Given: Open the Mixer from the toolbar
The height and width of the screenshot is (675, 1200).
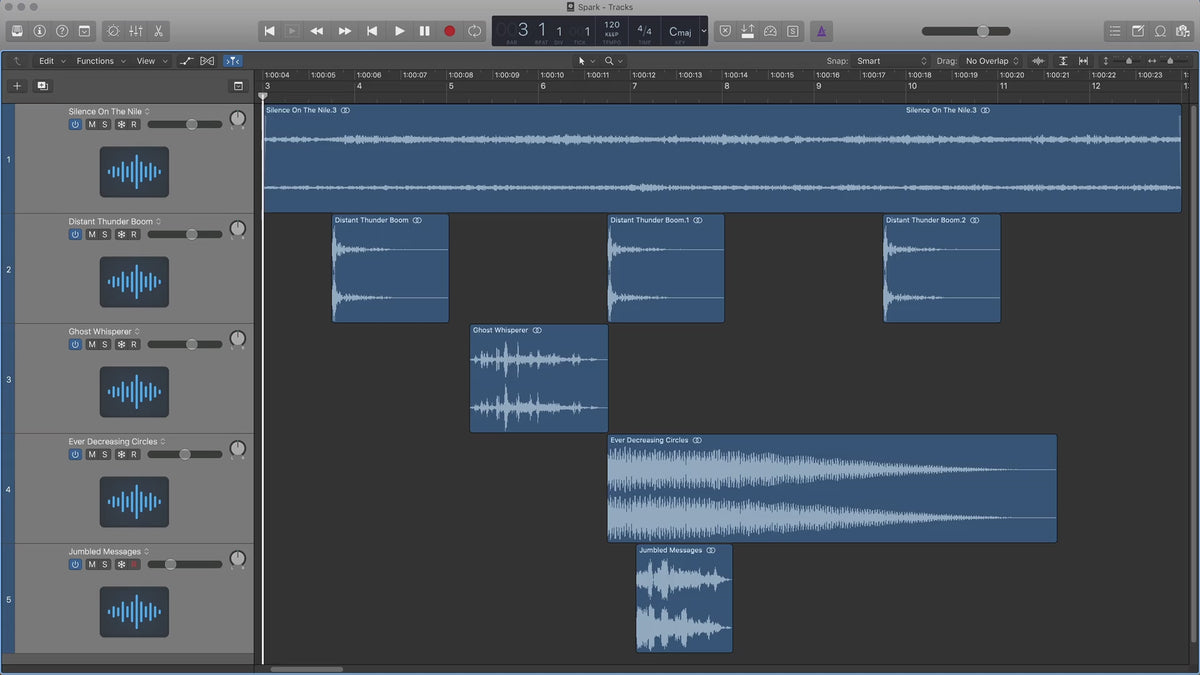Looking at the screenshot, I should 136,31.
